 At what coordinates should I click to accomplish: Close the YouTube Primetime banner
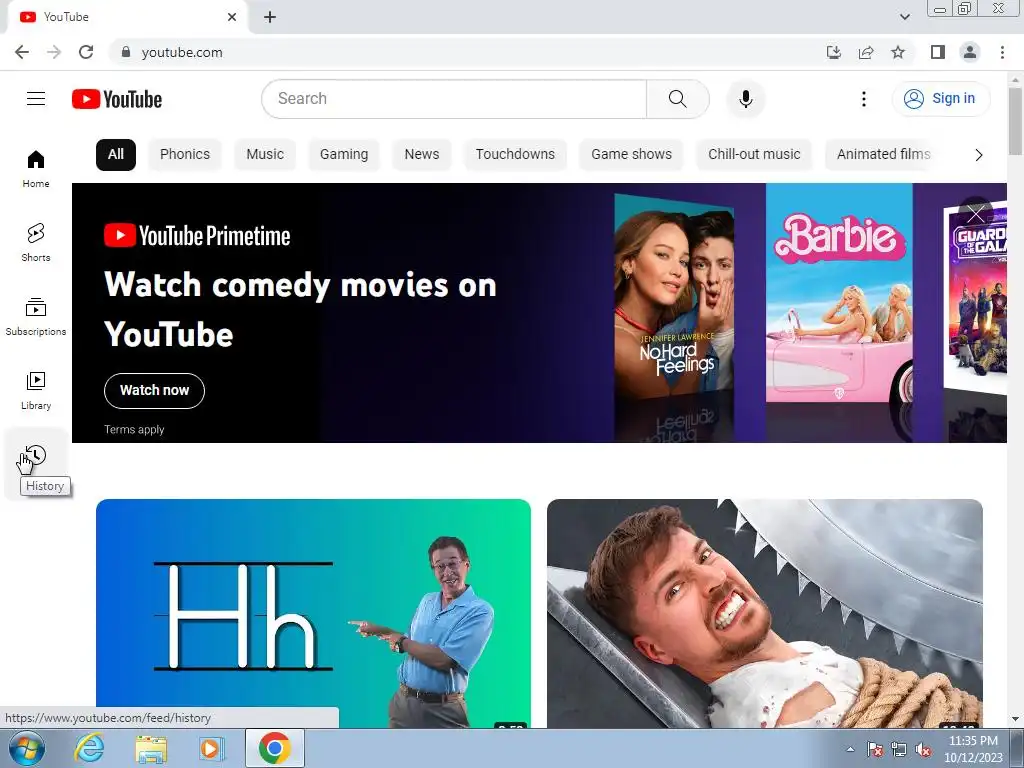coord(976,214)
